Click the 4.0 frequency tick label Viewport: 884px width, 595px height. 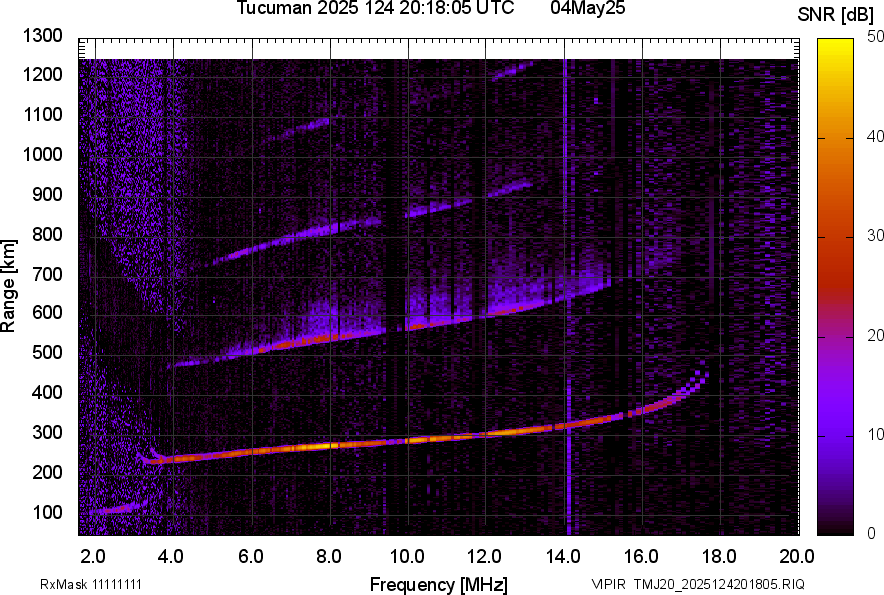click(x=171, y=557)
